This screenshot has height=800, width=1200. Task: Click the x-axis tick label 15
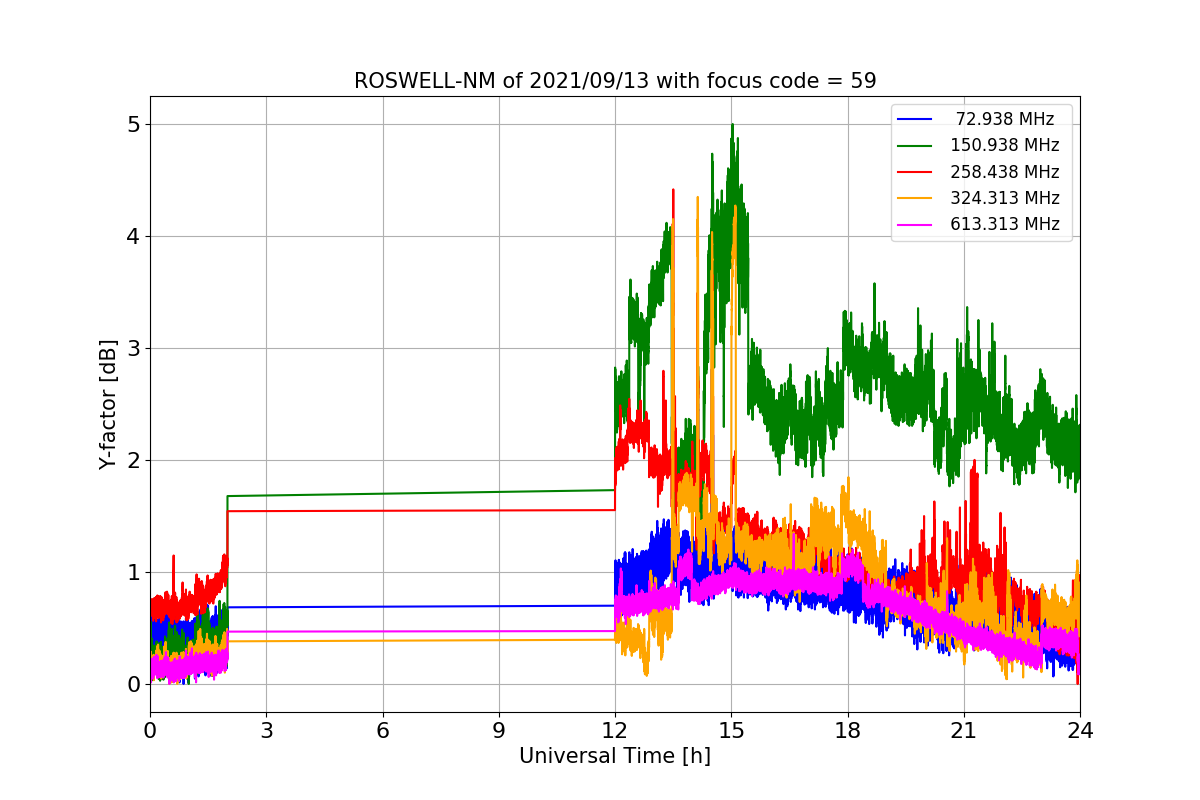[x=731, y=730]
